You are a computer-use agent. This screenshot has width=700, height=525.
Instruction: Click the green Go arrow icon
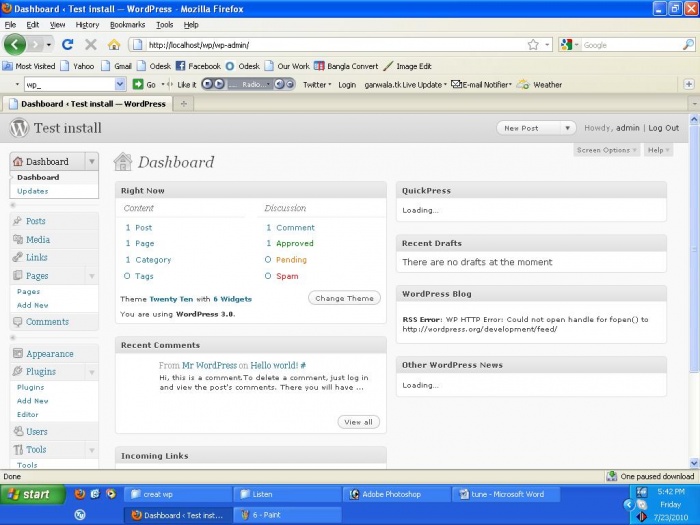pos(138,84)
